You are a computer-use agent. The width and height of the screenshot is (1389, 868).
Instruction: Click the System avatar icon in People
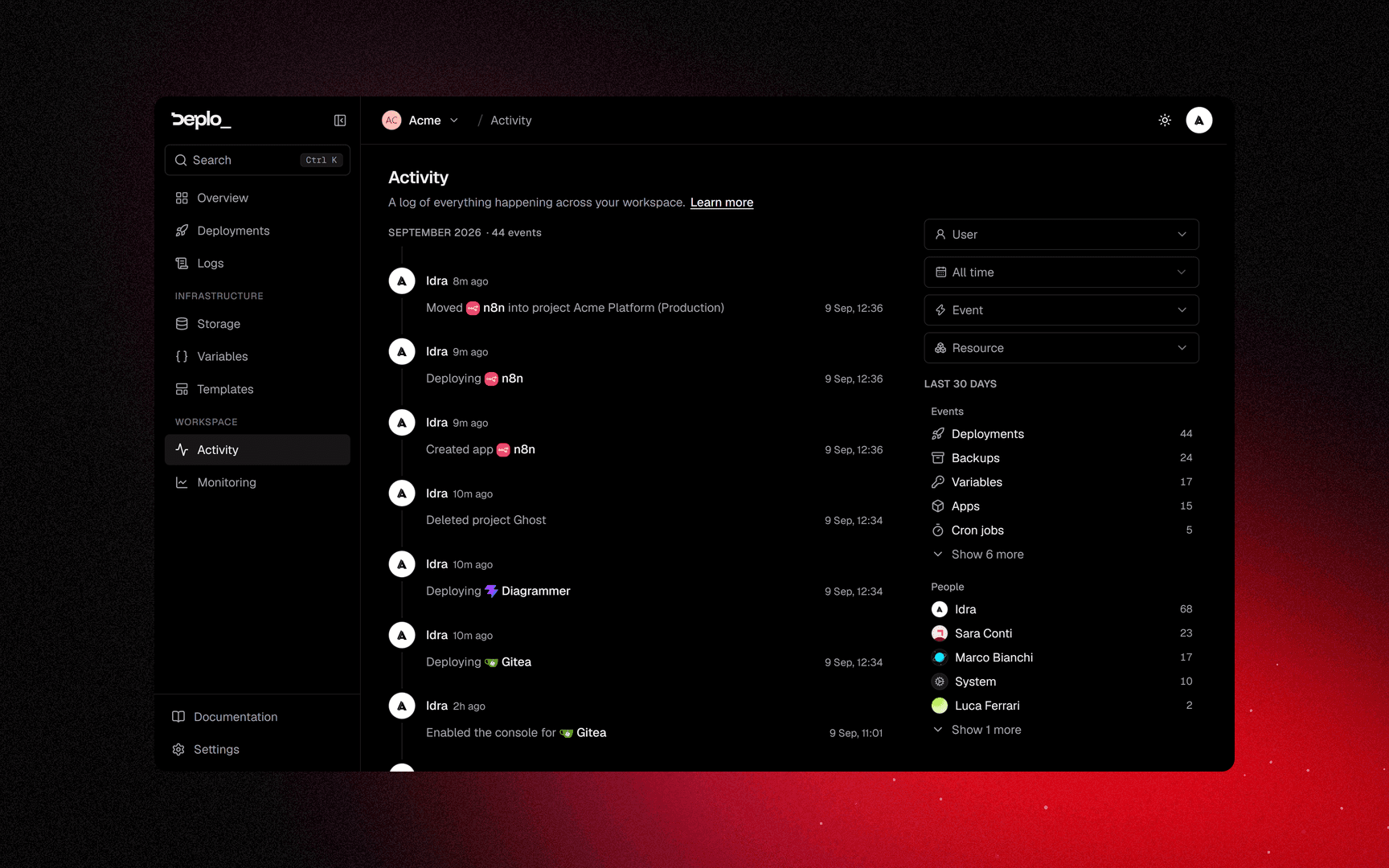(940, 682)
